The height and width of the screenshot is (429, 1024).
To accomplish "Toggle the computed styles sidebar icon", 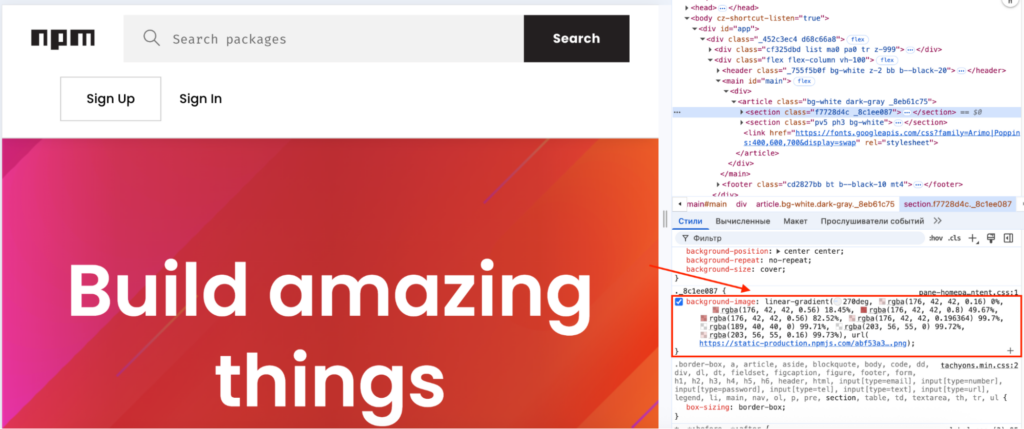I will click(1008, 238).
